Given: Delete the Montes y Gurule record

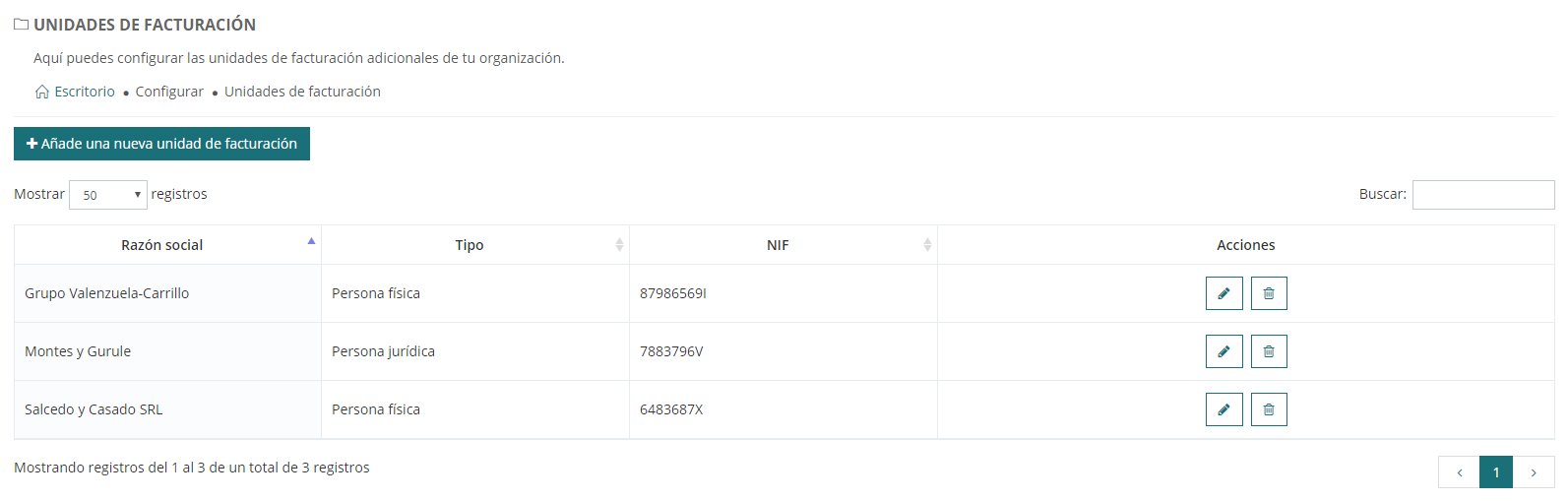Looking at the screenshot, I should coord(1269,351).
